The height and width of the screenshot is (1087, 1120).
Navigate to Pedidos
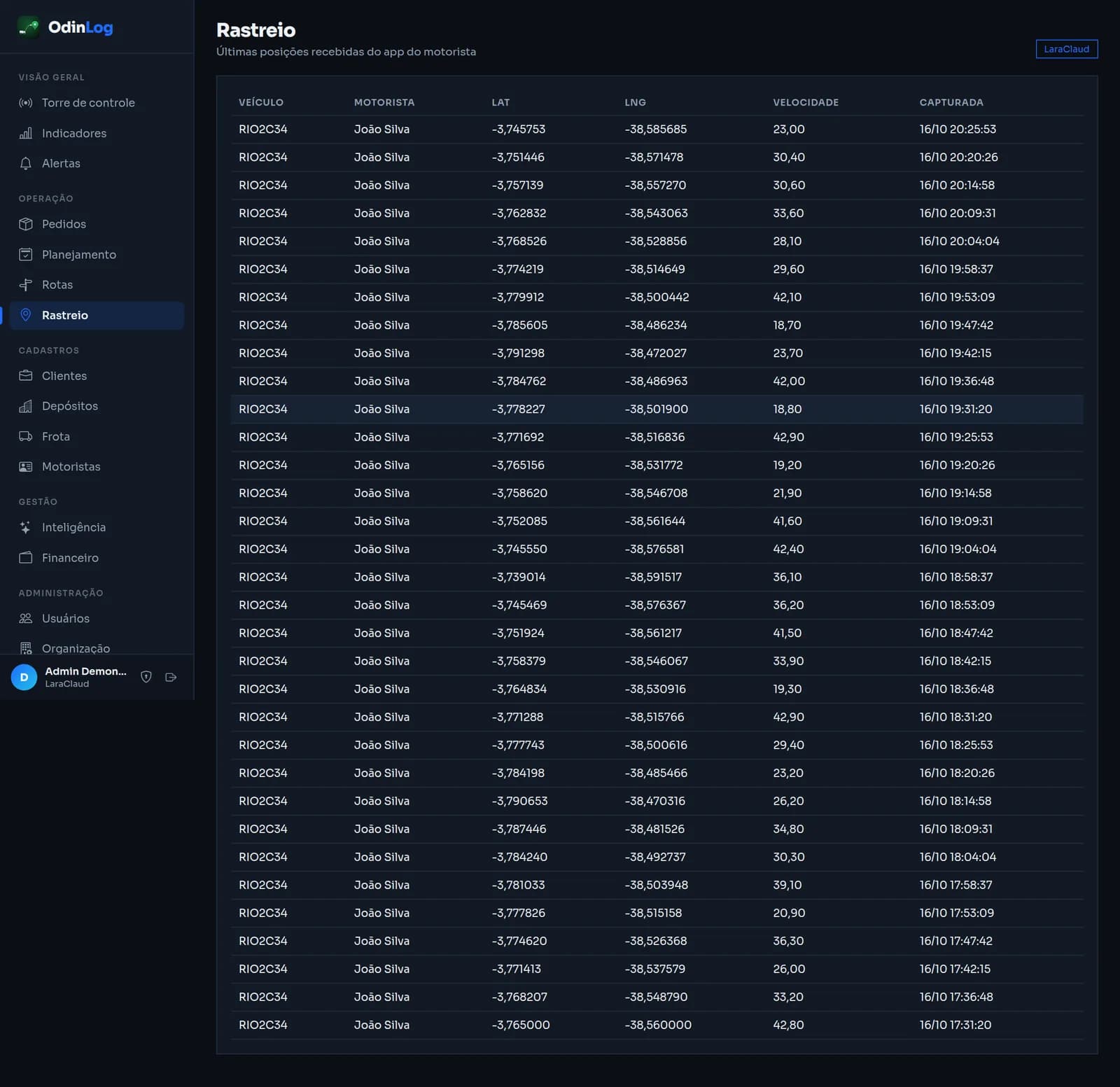coord(97,224)
